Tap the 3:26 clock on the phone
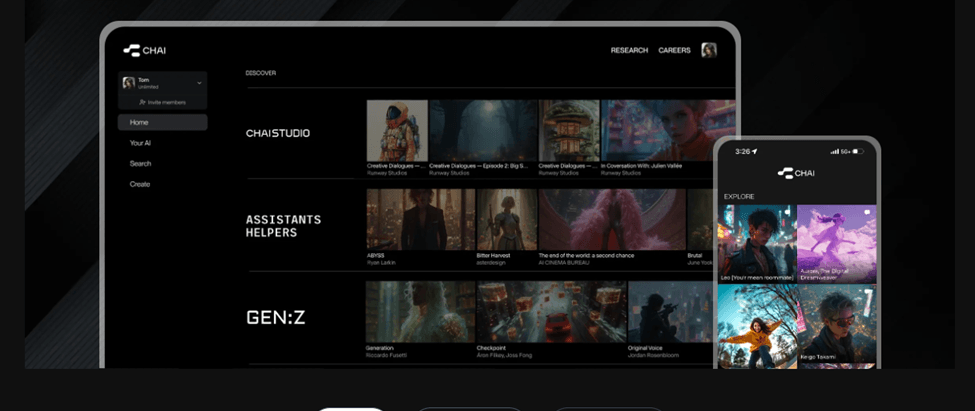The width and height of the screenshot is (975, 411). click(x=742, y=152)
